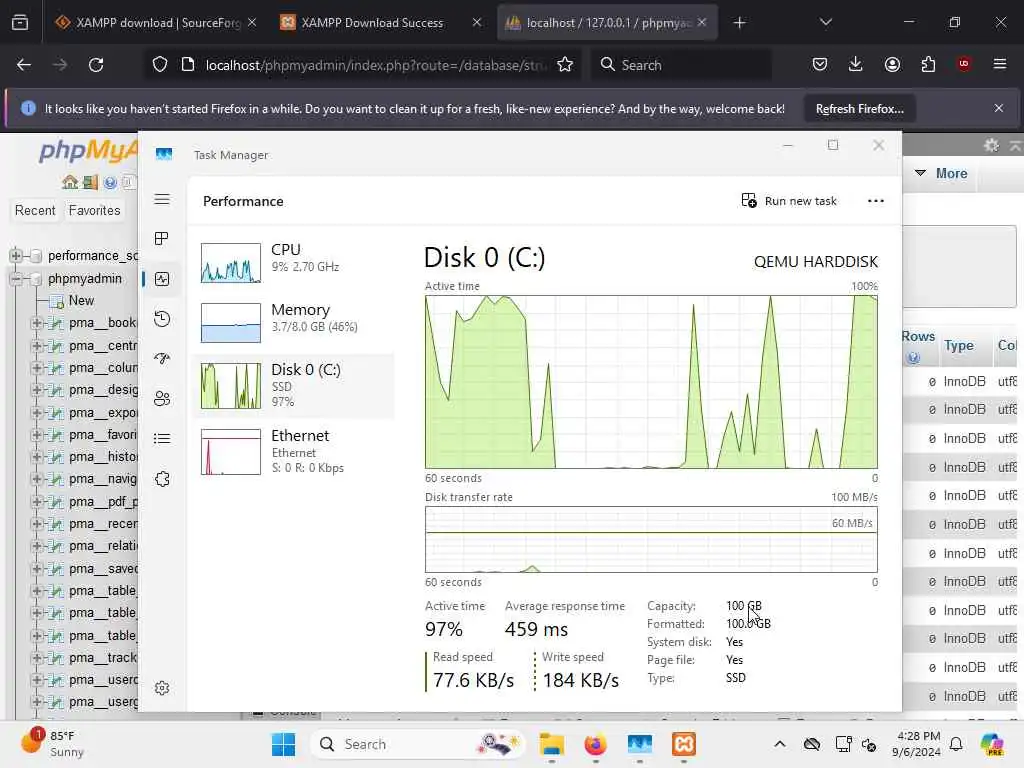1024x768 pixels.
Task: Open Task Manager hamburger navigation menu
Action: pos(162,199)
